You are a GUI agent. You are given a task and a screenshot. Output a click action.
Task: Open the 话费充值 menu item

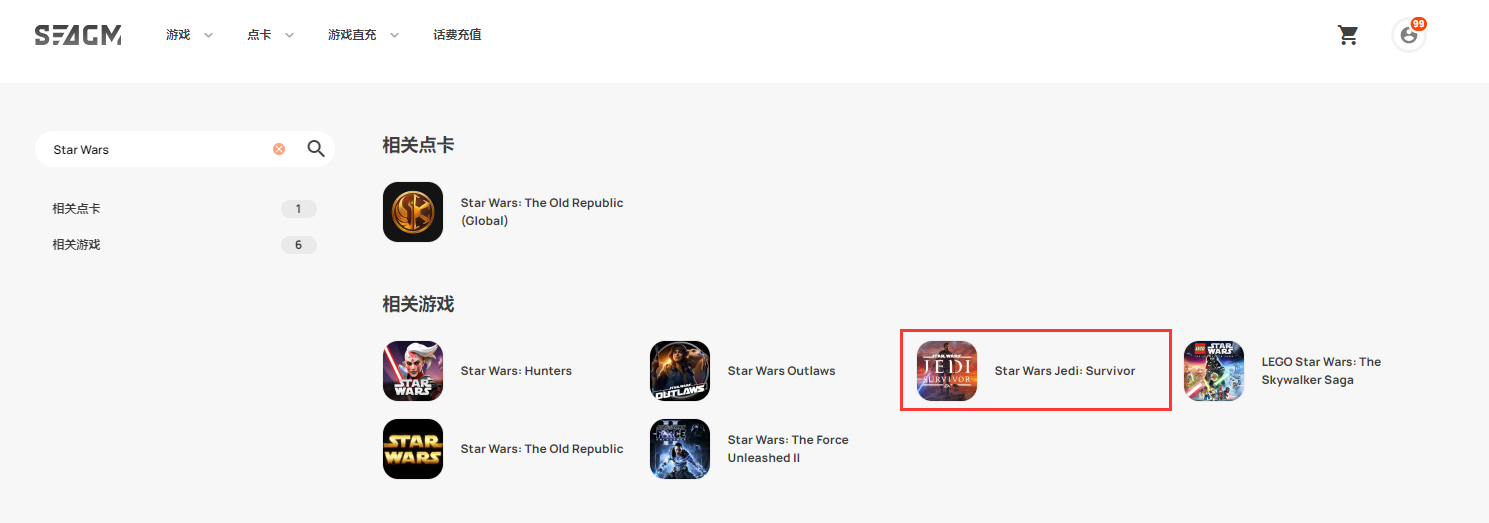[x=457, y=35]
